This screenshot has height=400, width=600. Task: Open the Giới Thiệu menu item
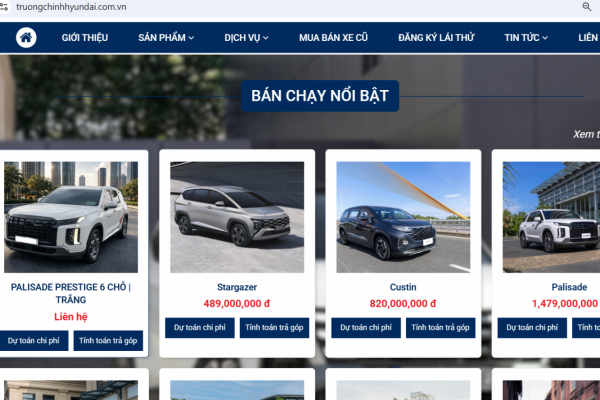85,38
